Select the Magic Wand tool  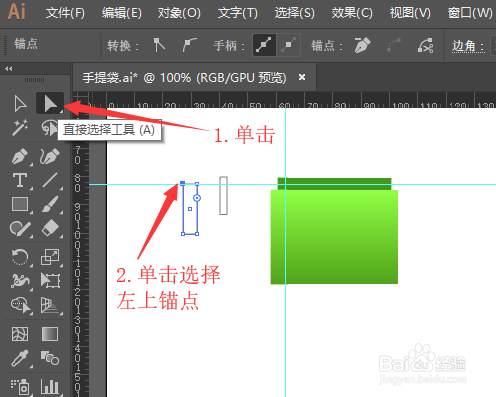(x=20, y=128)
